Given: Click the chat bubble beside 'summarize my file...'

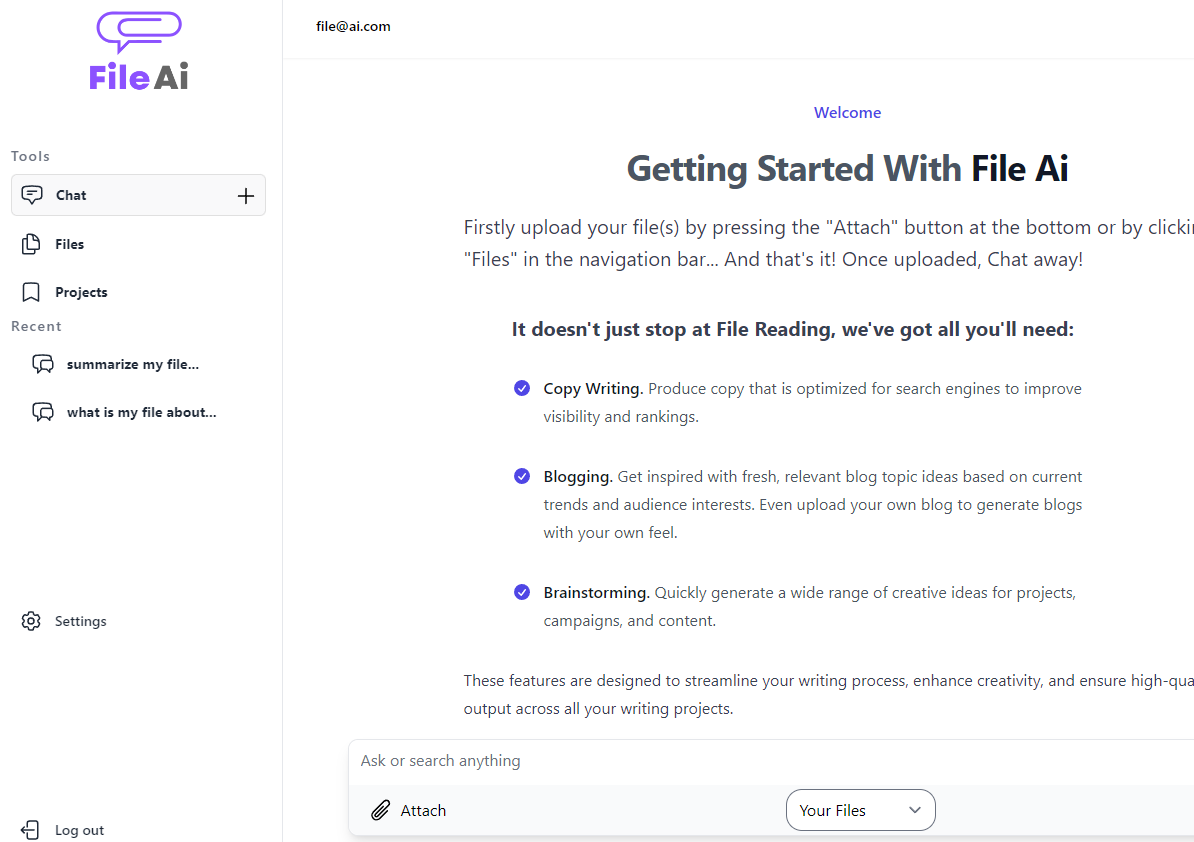Looking at the screenshot, I should (x=43, y=363).
